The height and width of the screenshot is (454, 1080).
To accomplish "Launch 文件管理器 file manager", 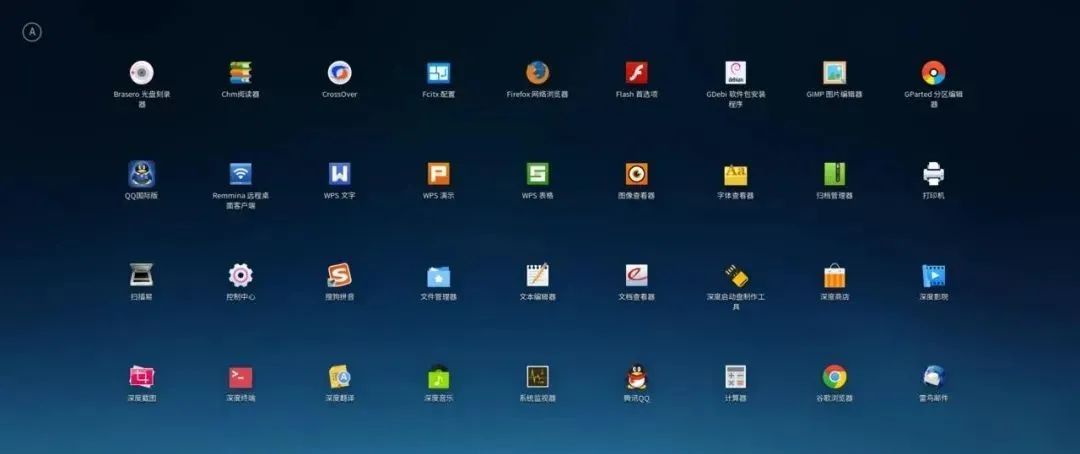I will (439, 276).
